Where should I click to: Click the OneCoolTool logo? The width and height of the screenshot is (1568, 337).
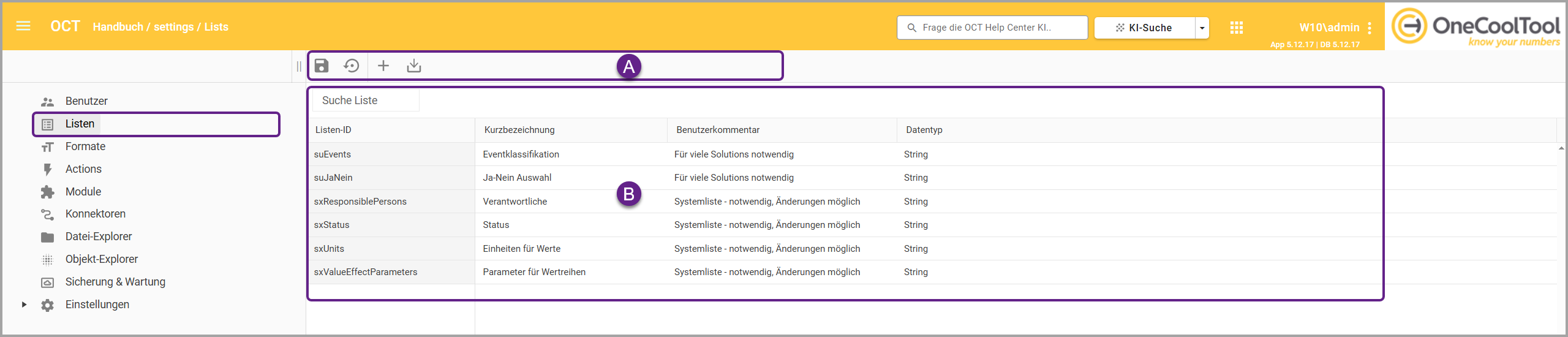[x=1476, y=26]
